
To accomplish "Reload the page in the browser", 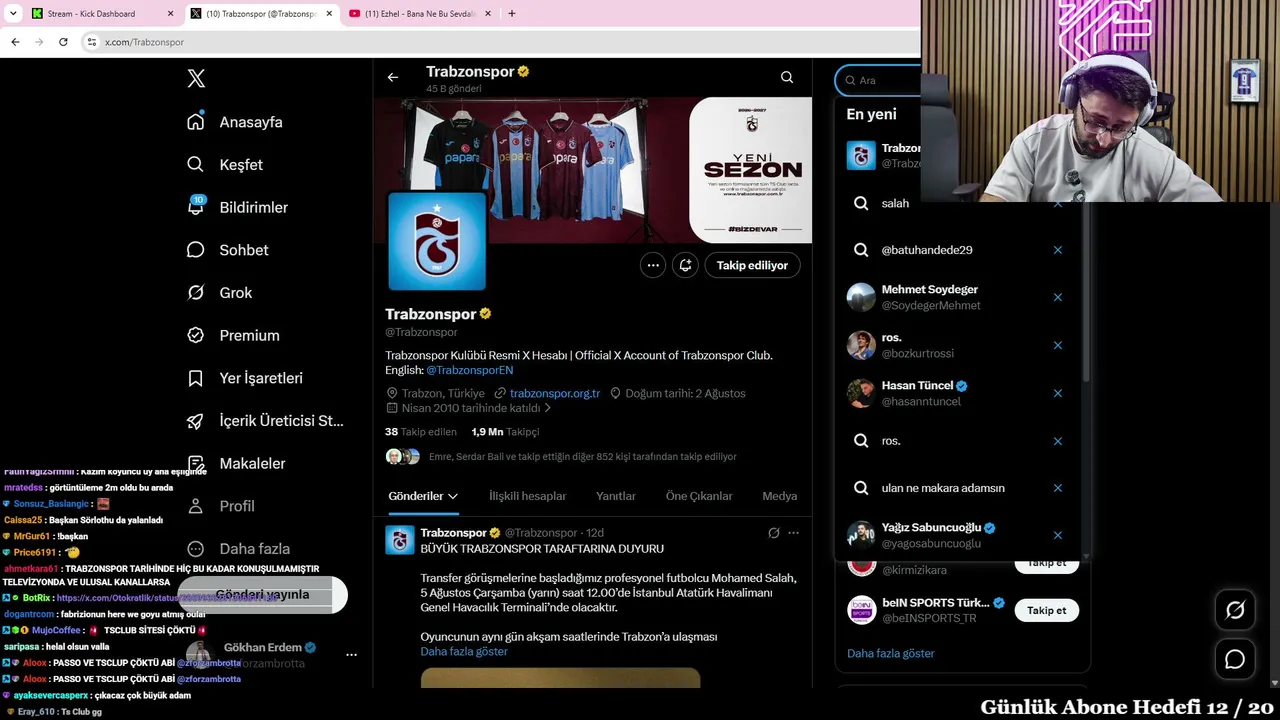I will click(63, 42).
